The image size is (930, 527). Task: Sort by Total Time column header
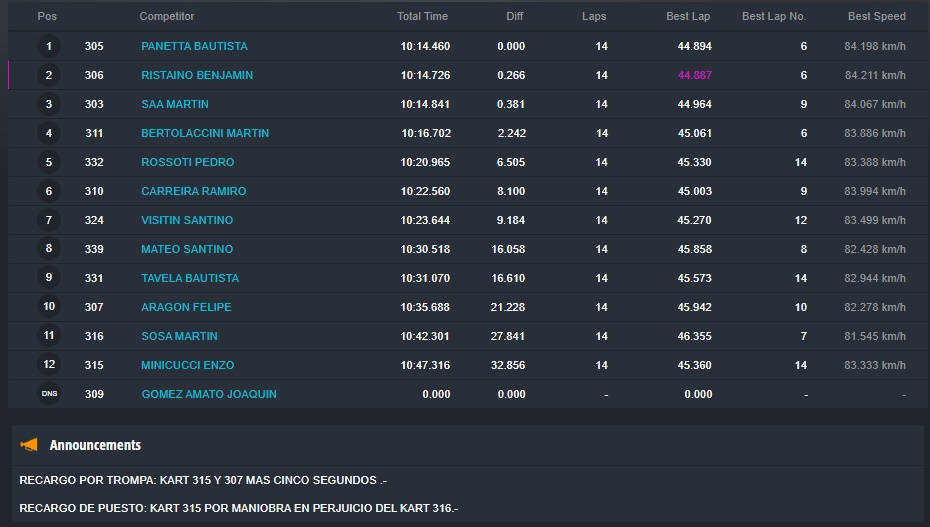click(x=422, y=16)
